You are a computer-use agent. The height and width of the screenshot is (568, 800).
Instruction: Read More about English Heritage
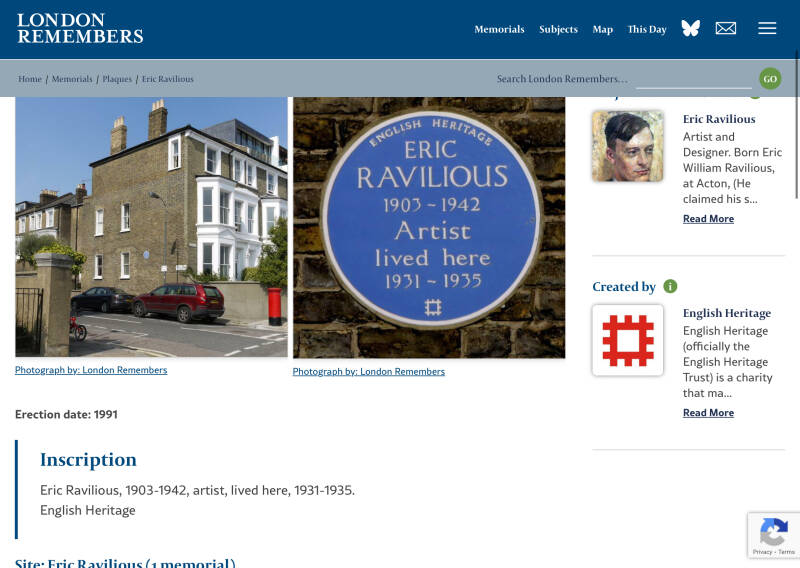pyautogui.click(x=708, y=412)
